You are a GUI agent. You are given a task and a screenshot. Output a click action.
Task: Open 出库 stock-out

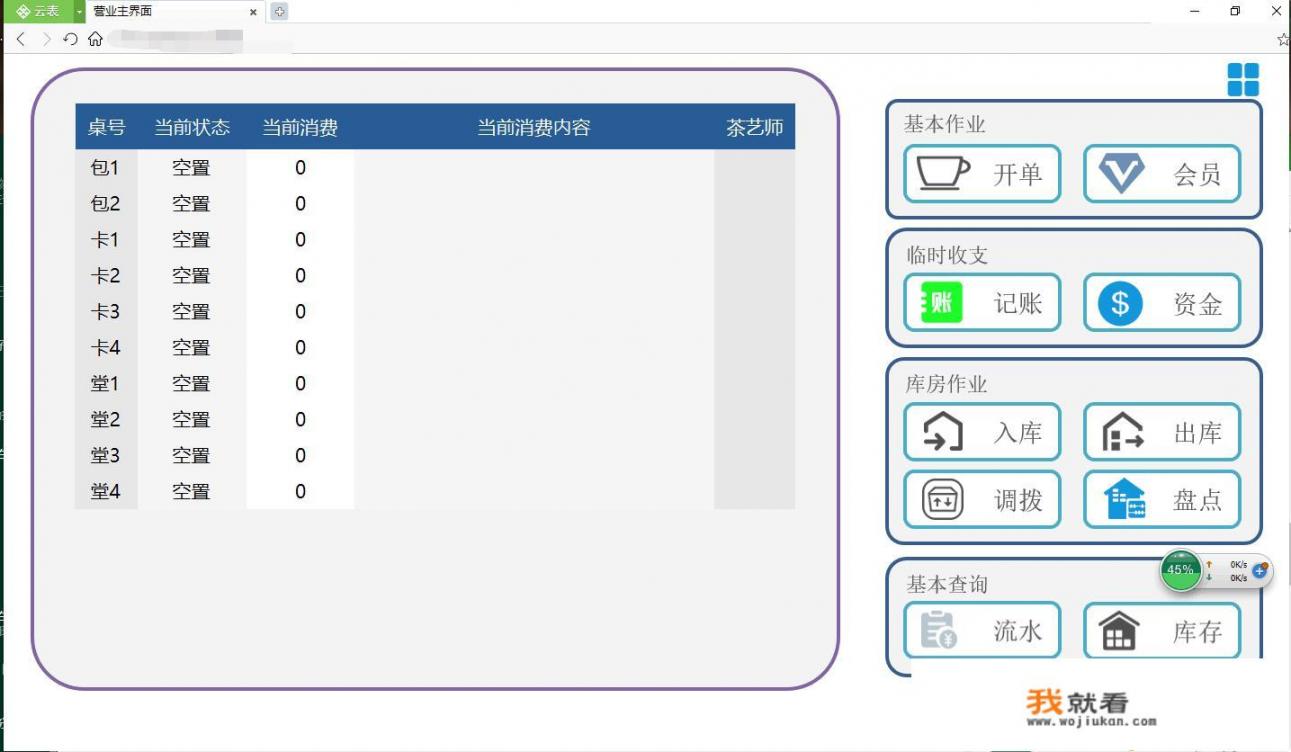pyautogui.click(x=1162, y=432)
